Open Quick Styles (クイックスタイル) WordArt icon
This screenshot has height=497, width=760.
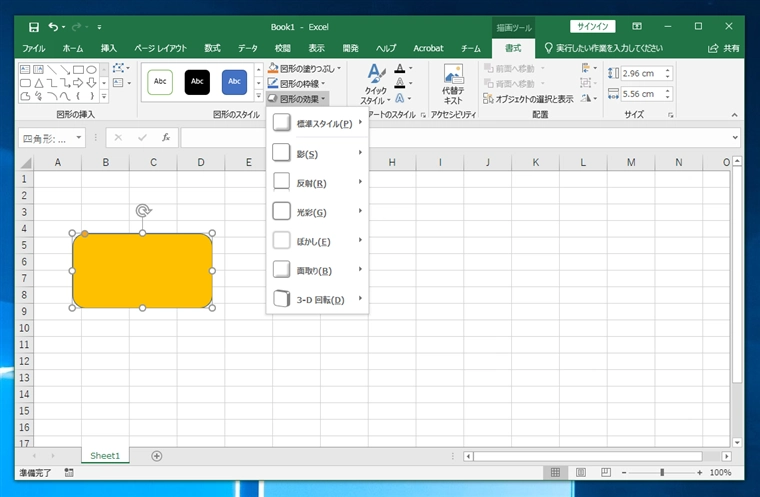375,75
